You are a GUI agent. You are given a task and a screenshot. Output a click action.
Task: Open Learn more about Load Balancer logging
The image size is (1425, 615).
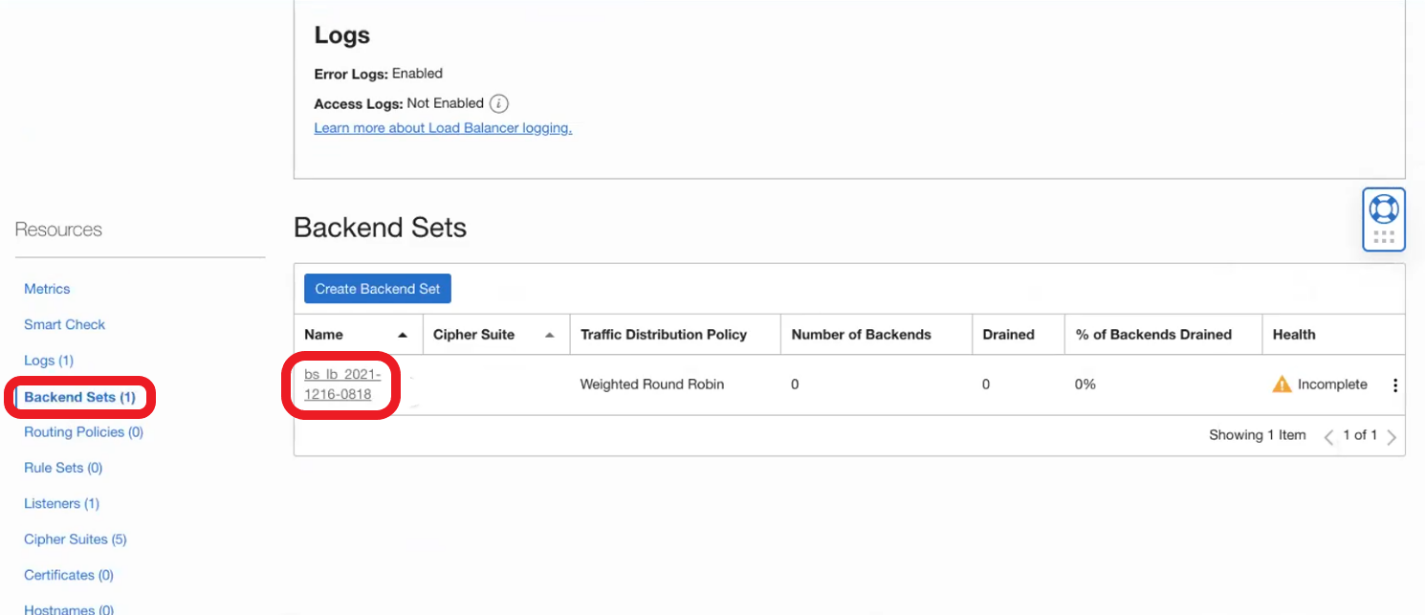442,128
